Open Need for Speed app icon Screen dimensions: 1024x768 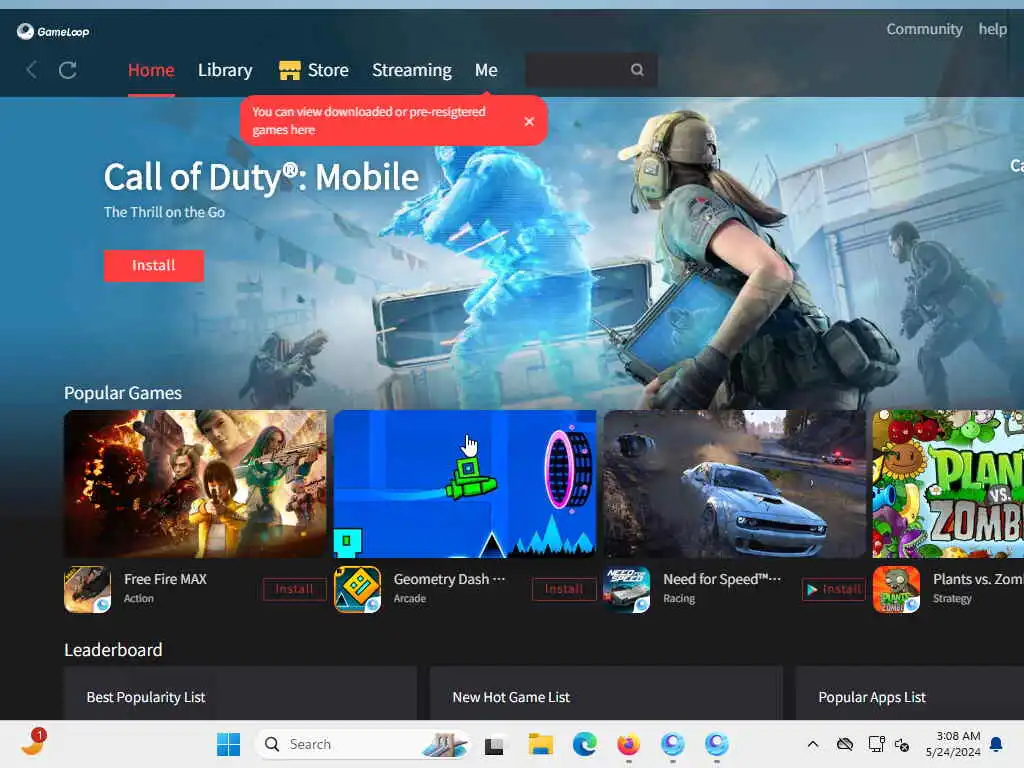627,589
